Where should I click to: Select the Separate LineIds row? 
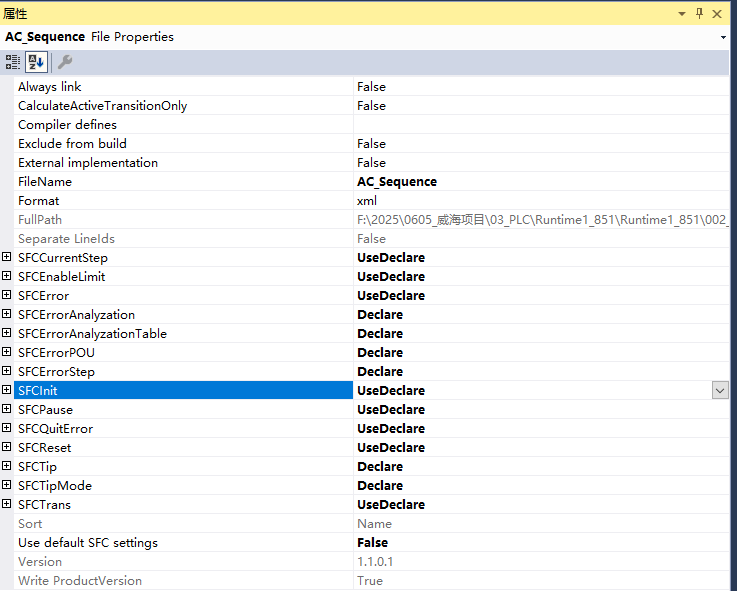[371, 238]
